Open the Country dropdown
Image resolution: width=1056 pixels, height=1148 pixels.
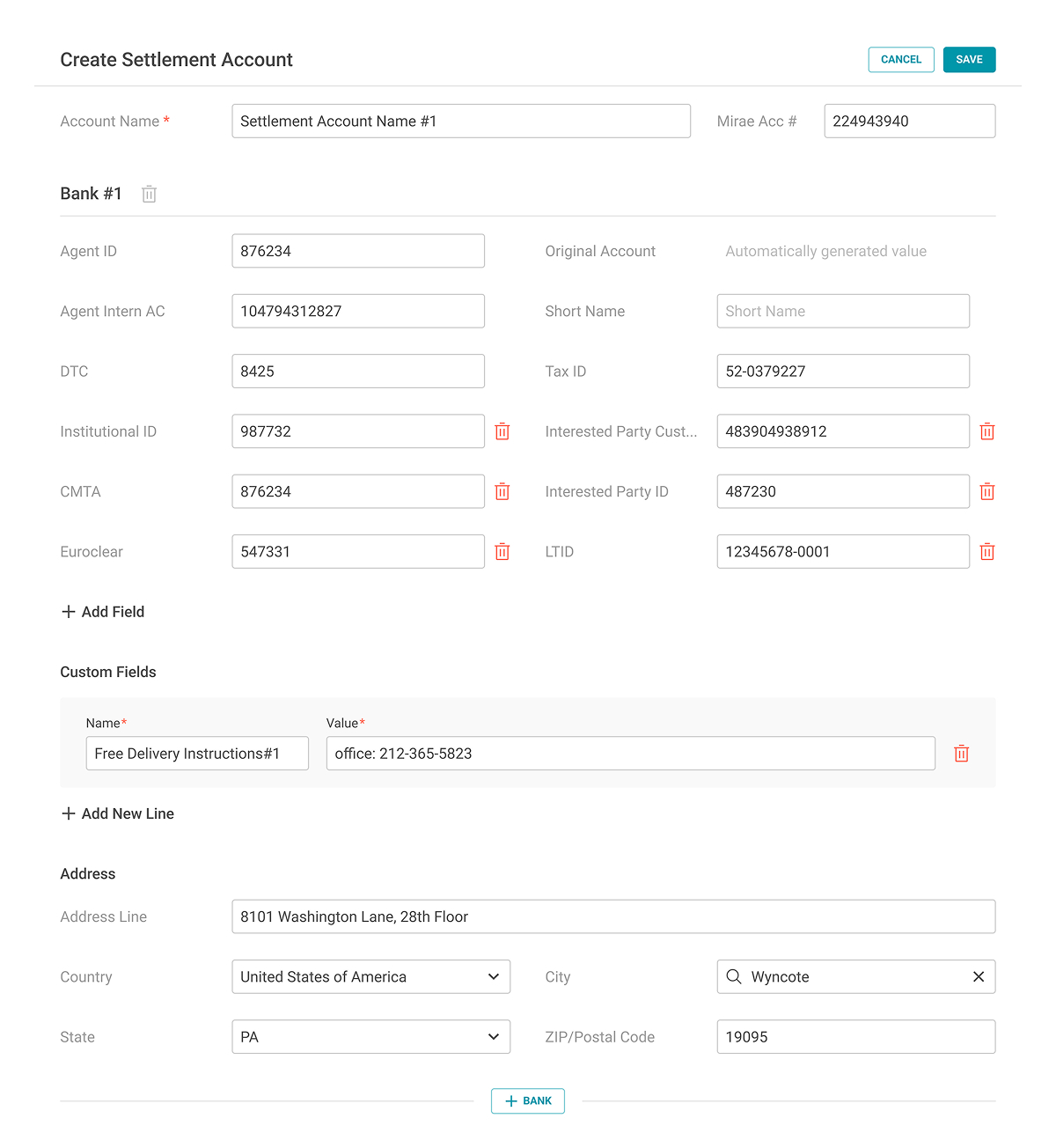click(371, 976)
